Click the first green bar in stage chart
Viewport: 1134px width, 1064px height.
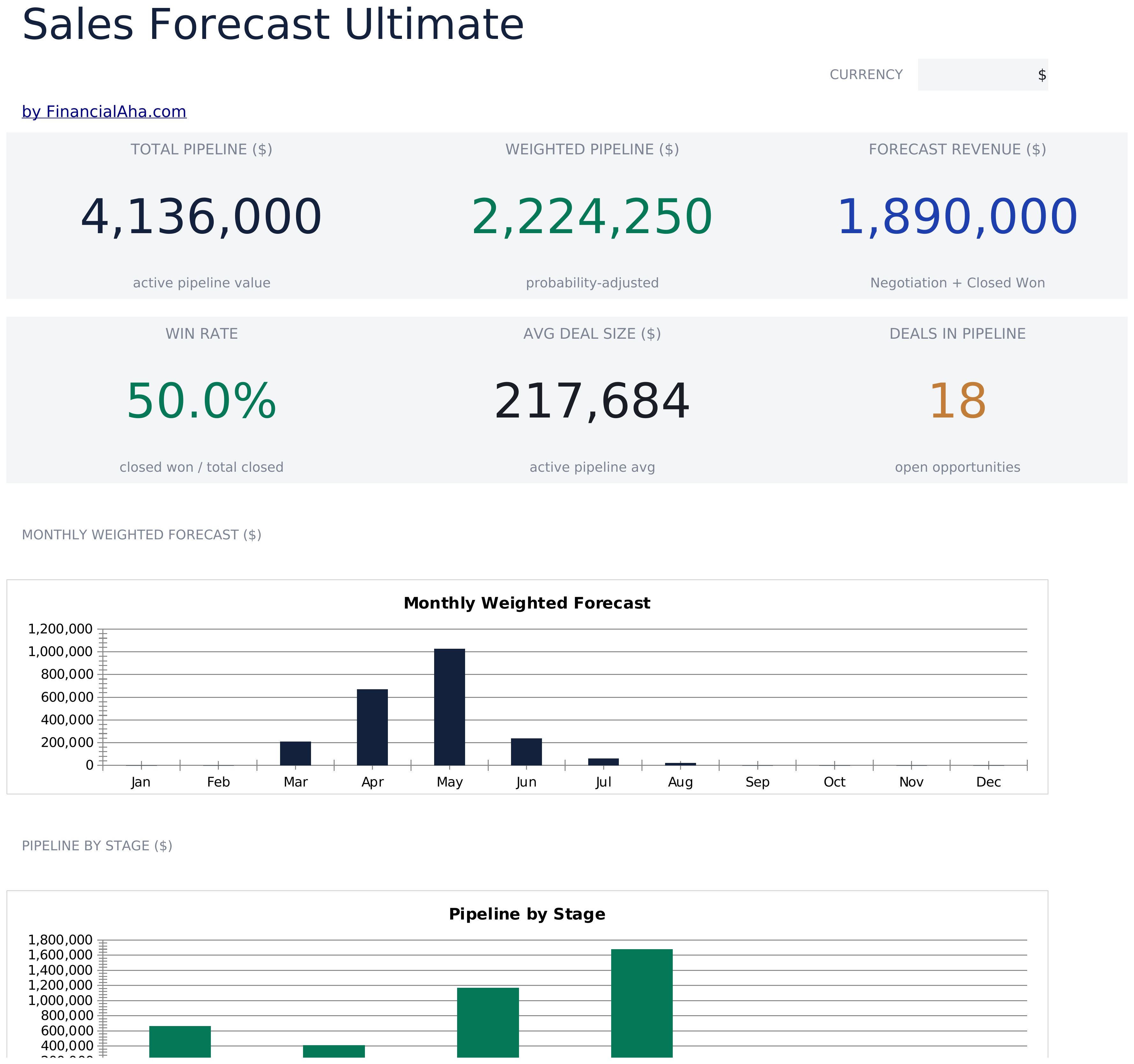180,1045
